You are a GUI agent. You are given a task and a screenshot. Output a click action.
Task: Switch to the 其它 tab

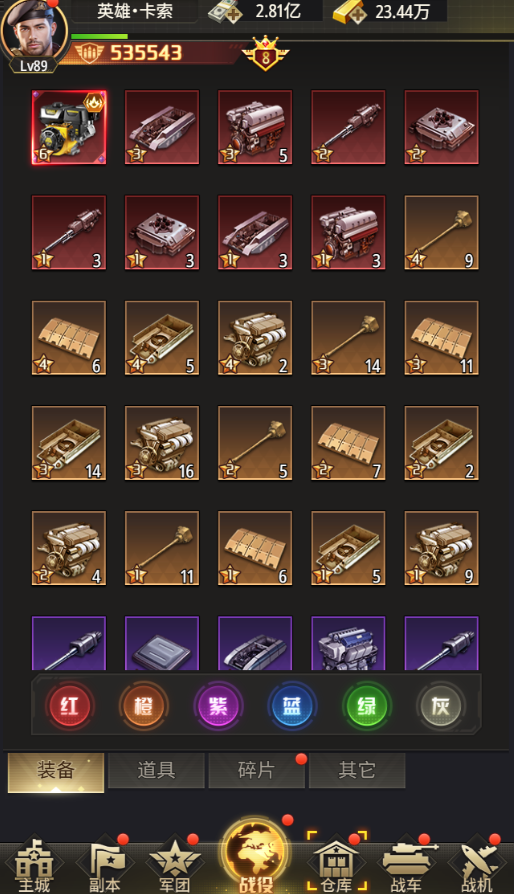(357, 770)
